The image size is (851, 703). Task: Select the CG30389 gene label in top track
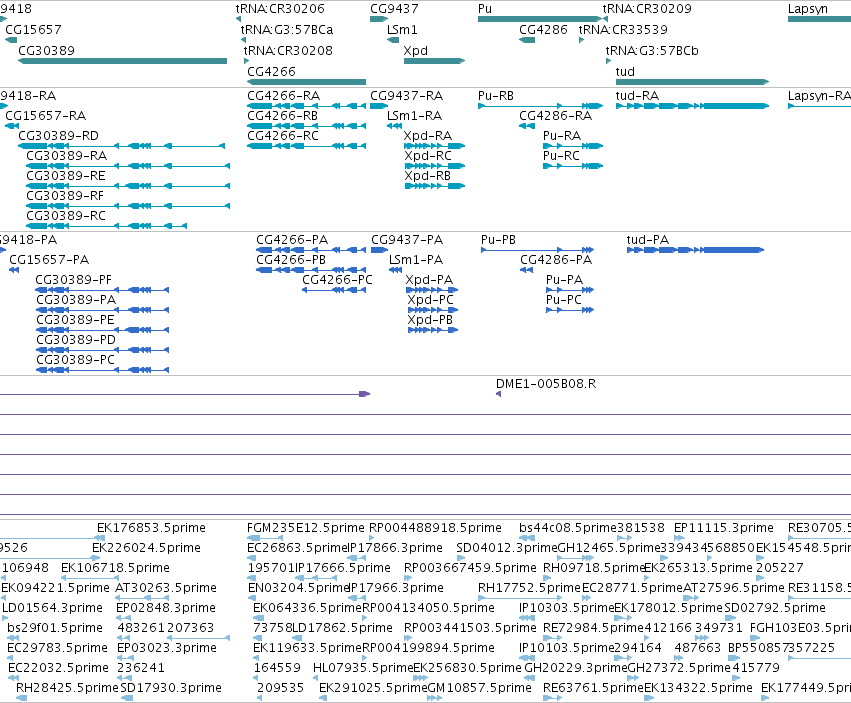click(46, 50)
